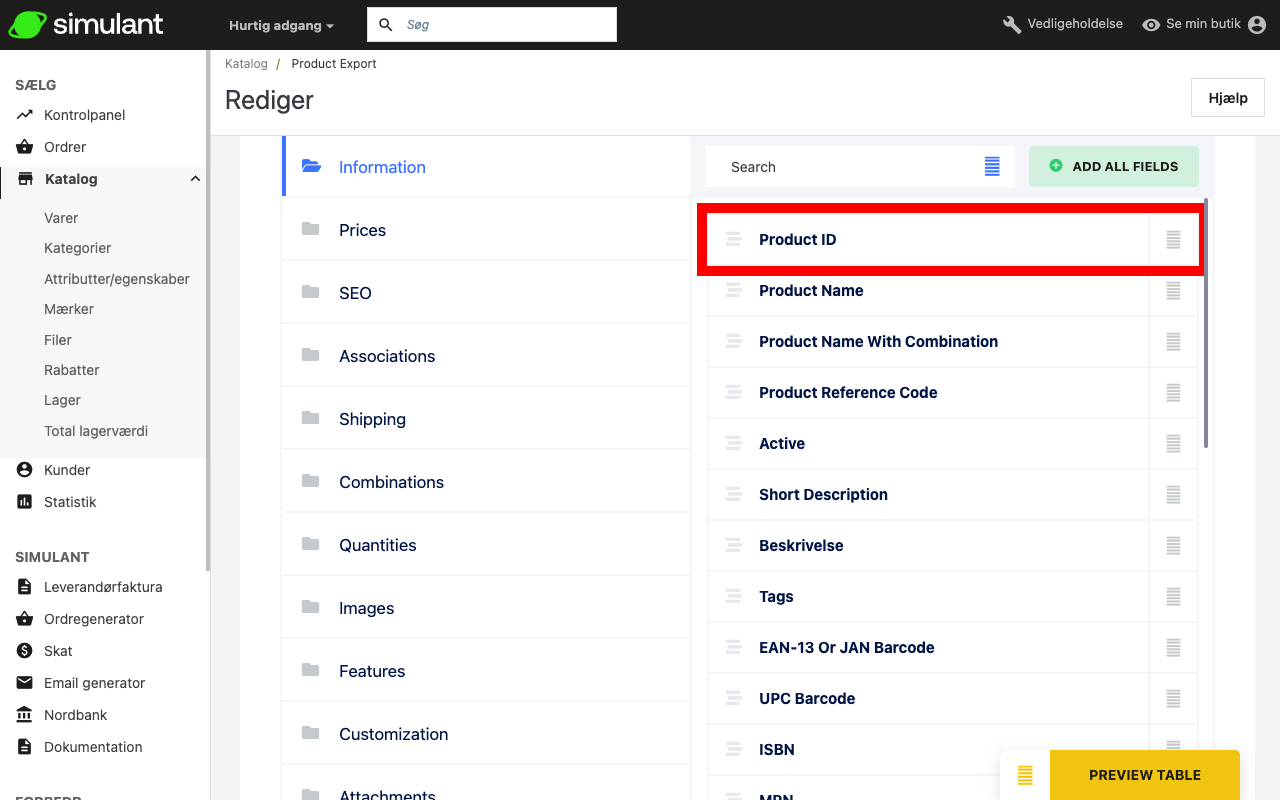This screenshot has height=800, width=1280.
Task: Click the add icon right of Active field
Action: pyautogui.click(x=1173, y=444)
